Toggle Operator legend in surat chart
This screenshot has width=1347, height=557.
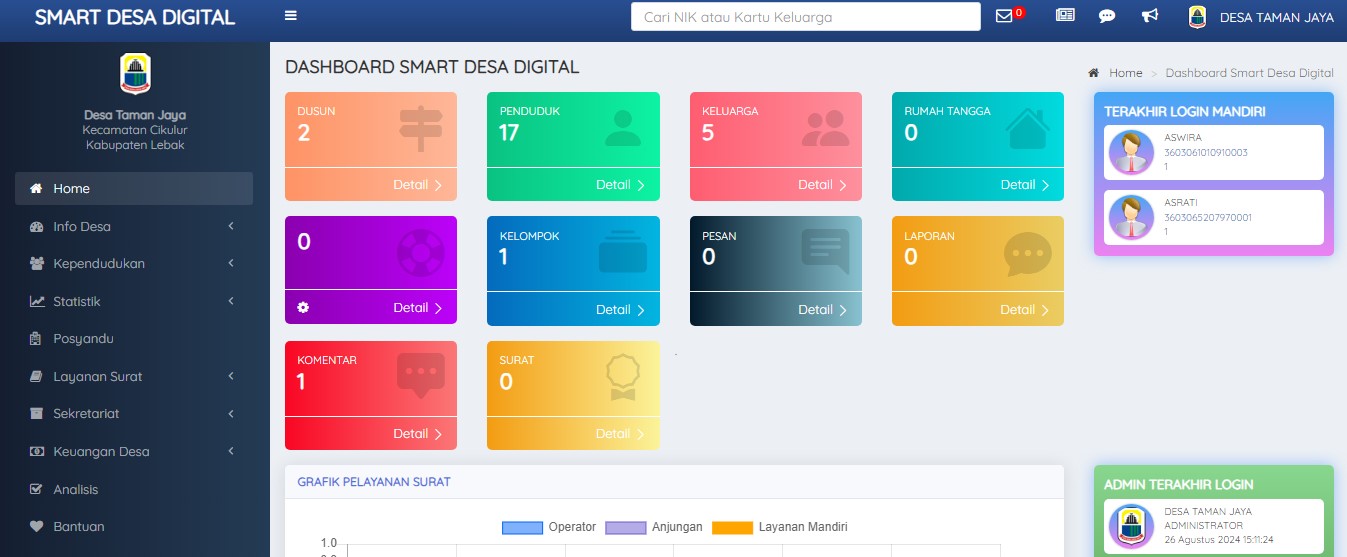[549, 527]
